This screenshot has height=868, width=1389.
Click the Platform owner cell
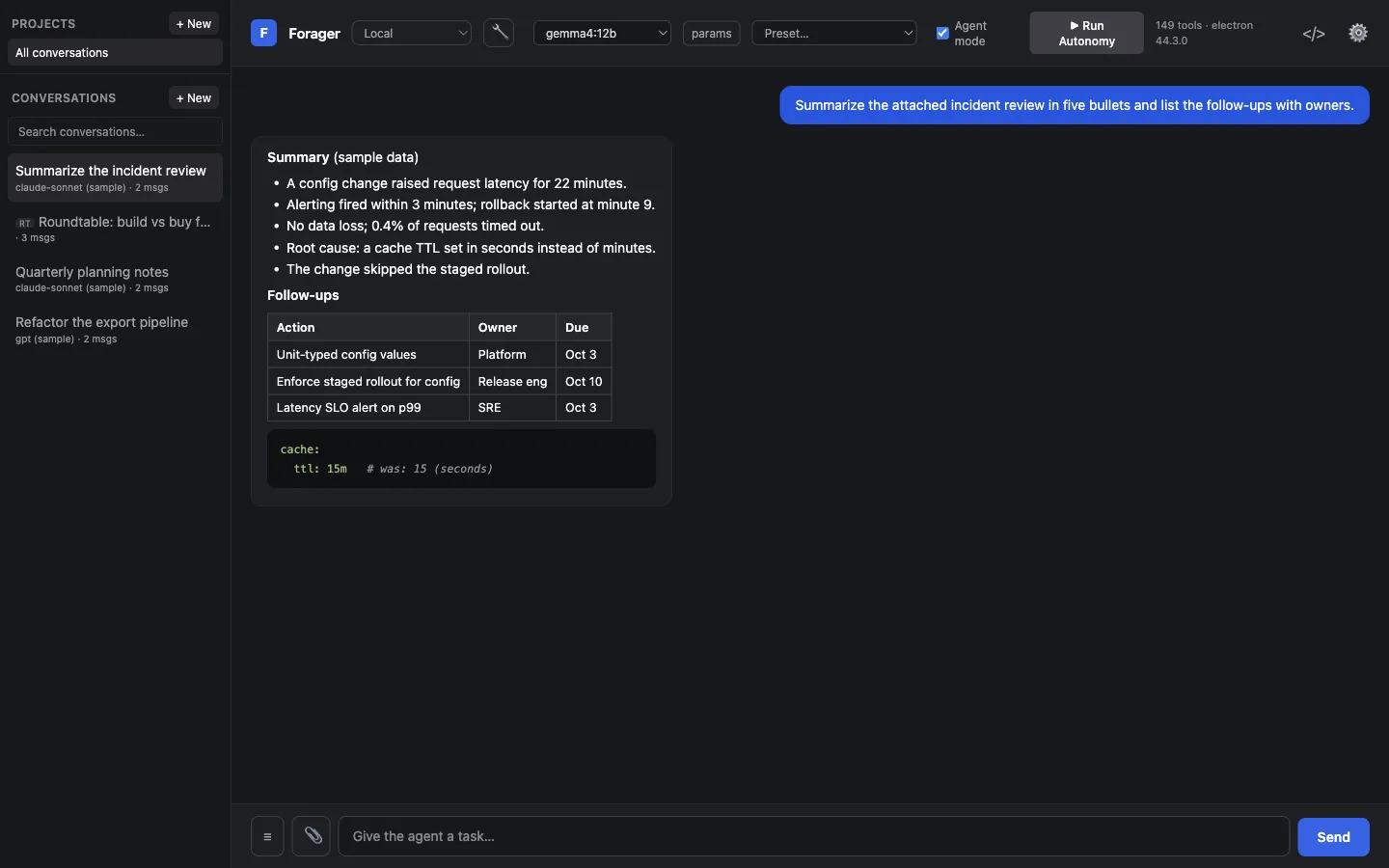point(512,354)
